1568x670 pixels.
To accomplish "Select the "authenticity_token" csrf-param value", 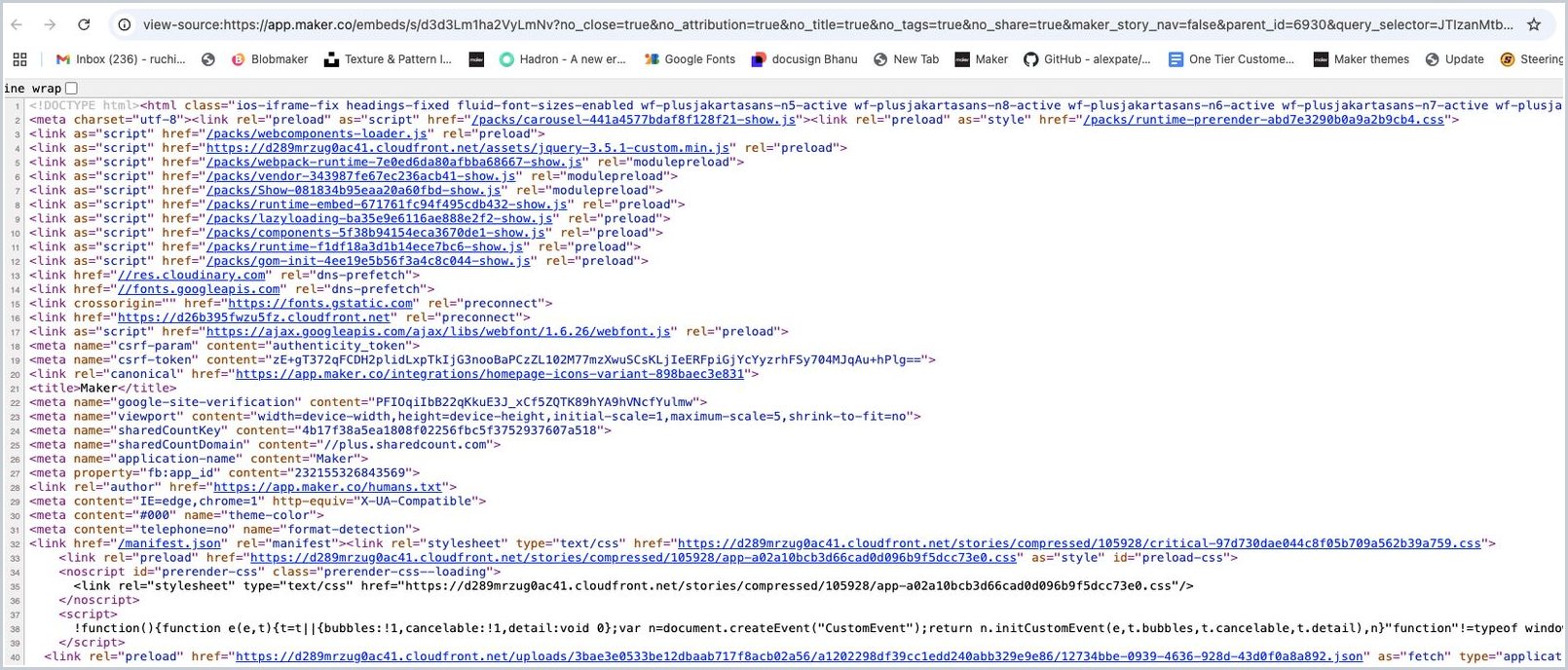I will tap(339, 346).
